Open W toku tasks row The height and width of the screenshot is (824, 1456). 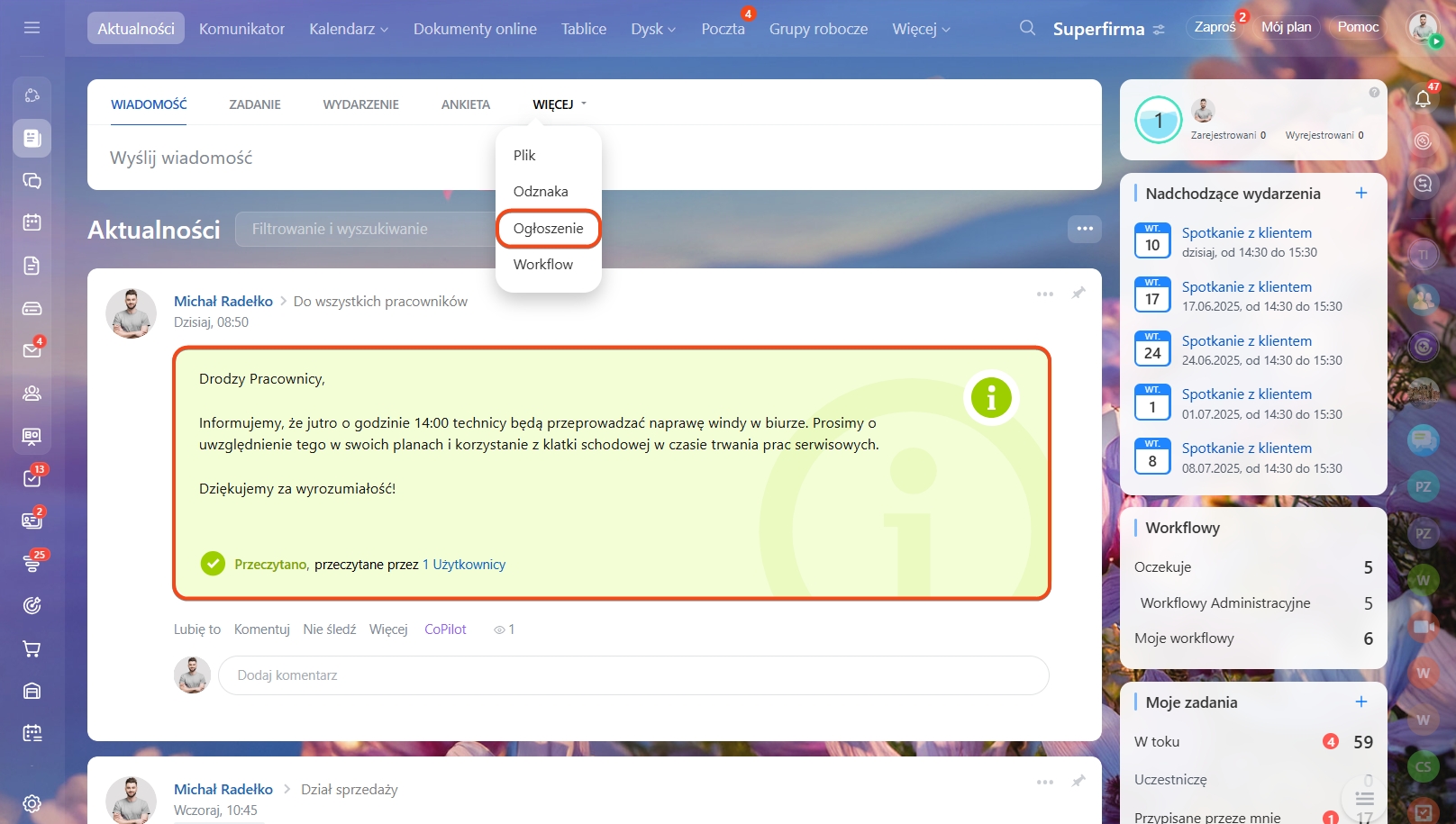point(1253,742)
